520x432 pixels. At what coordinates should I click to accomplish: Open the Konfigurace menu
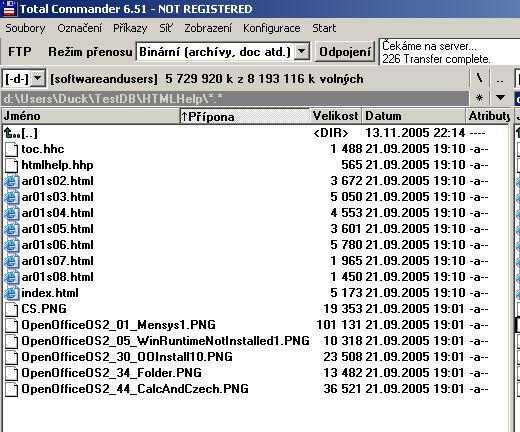pyautogui.click(x=272, y=28)
